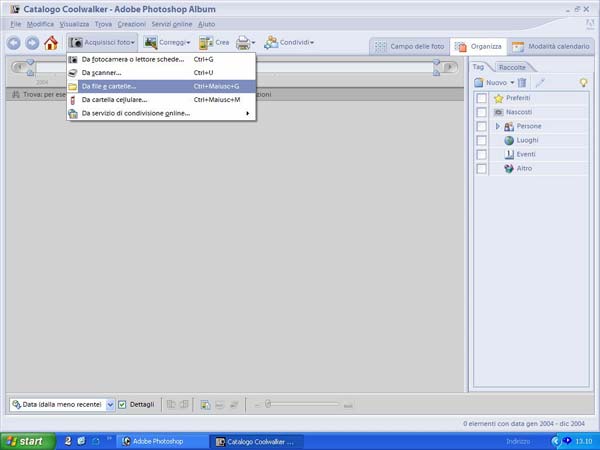
Task: Click the photo review icon in bottom bar
Action: click(x=205, y=405)
